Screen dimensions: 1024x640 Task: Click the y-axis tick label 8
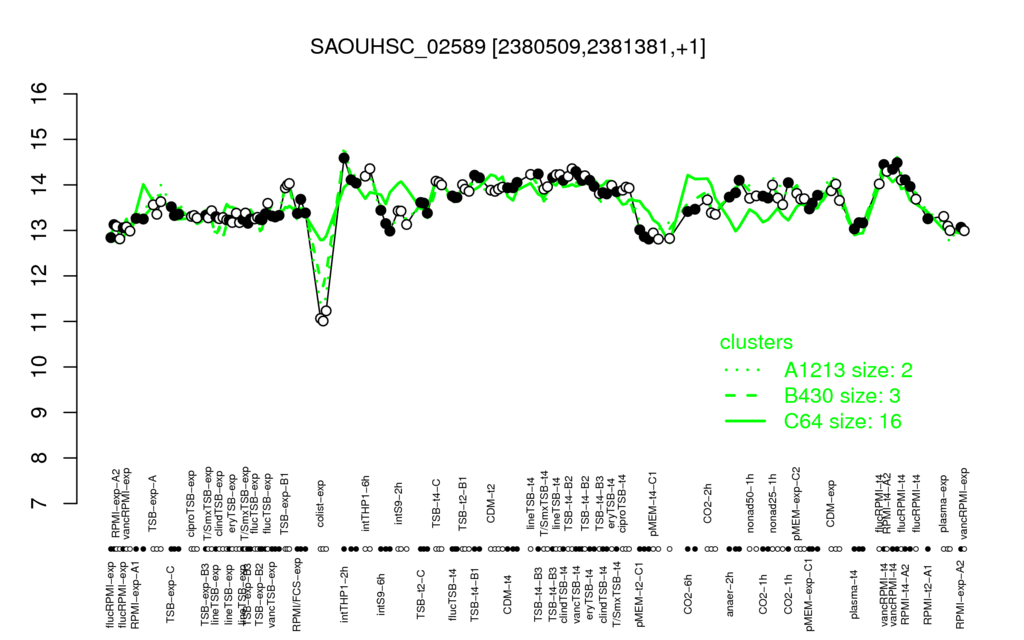(40, 458)
